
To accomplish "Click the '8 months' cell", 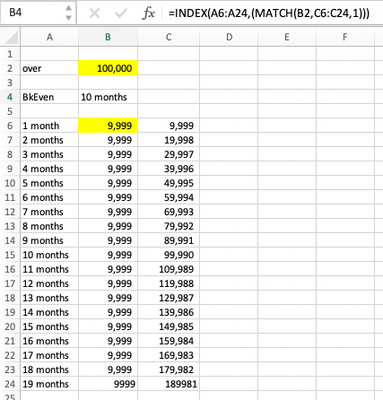I will (x=50, y=226).
